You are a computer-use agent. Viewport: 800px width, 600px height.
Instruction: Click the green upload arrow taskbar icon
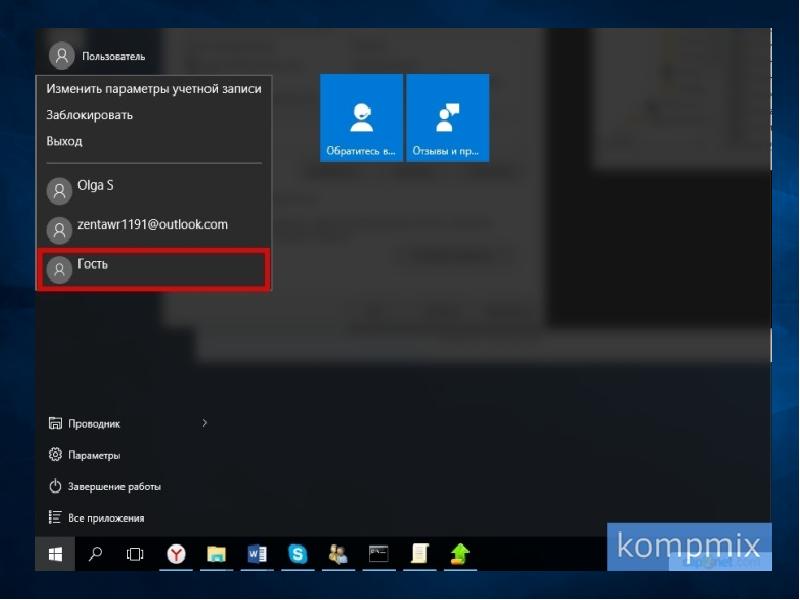click(460, 554)
